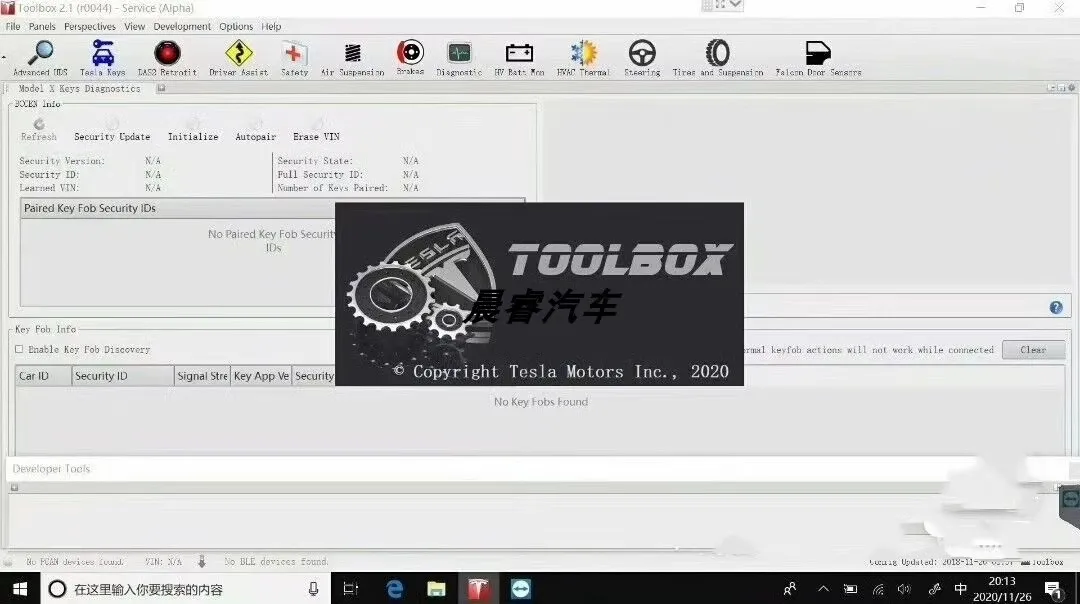Open the Perspectives menu
This screenshot has height=604, width=1080.
(90, 26)
